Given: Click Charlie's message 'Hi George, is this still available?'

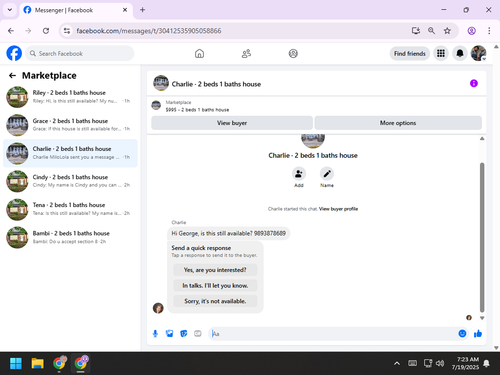Looking at the screenshot, I should coord(228,233).
